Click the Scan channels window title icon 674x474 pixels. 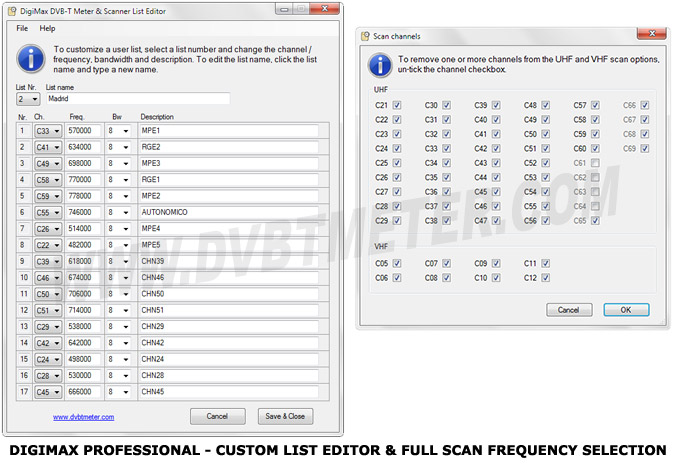pyautogui.click(x=365, y=36)
